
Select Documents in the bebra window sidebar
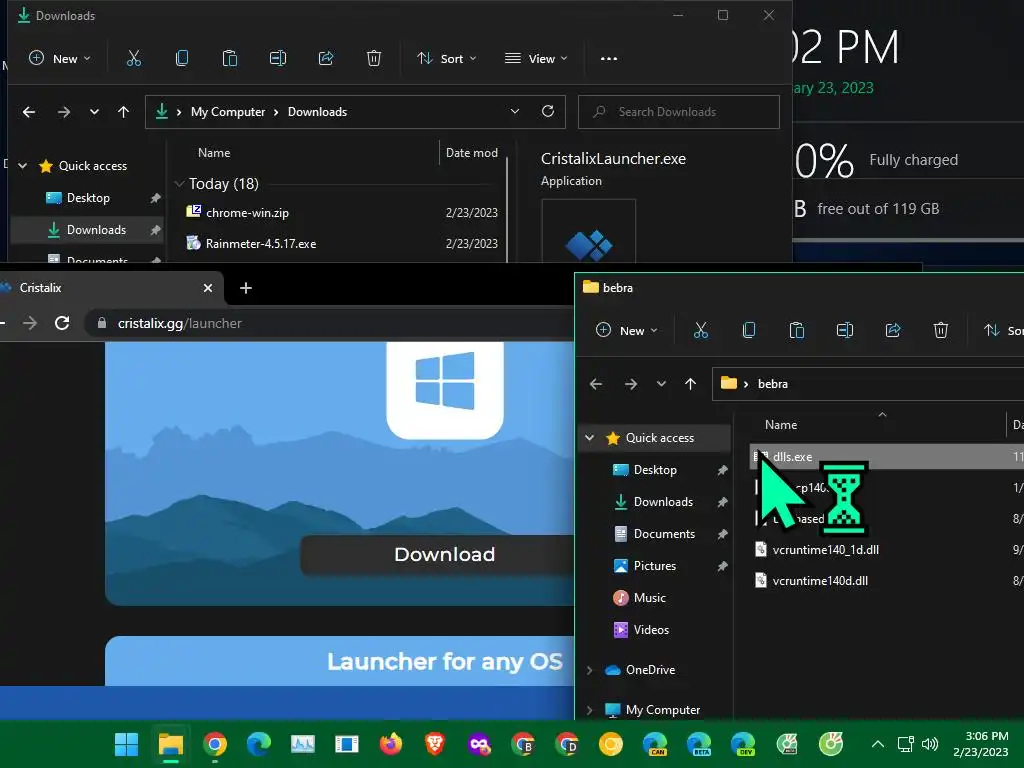(x=655, y=534)
